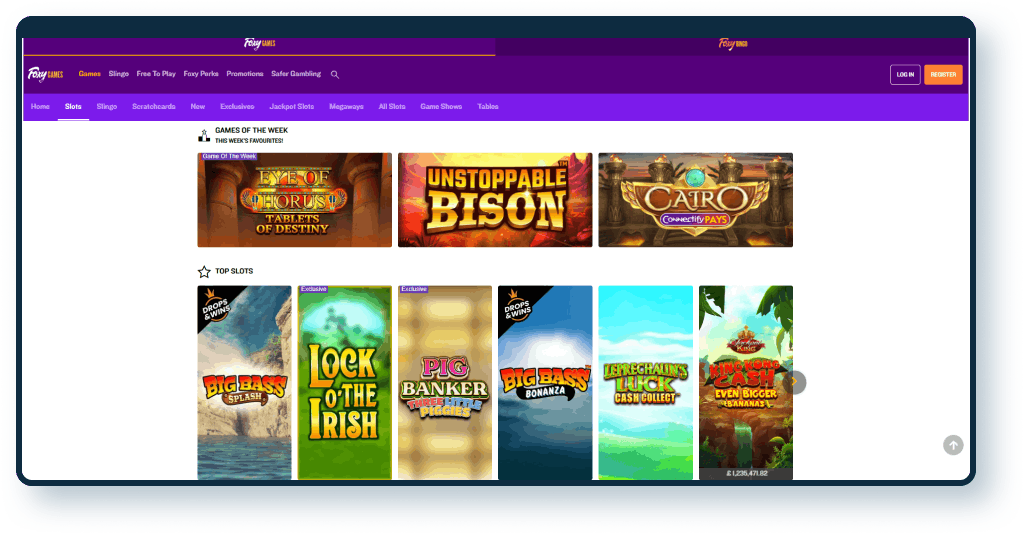Switch to the Foxy Games site tab
Image resolution: width=1024 pixels, height=534 pixels.
[259, 44]
